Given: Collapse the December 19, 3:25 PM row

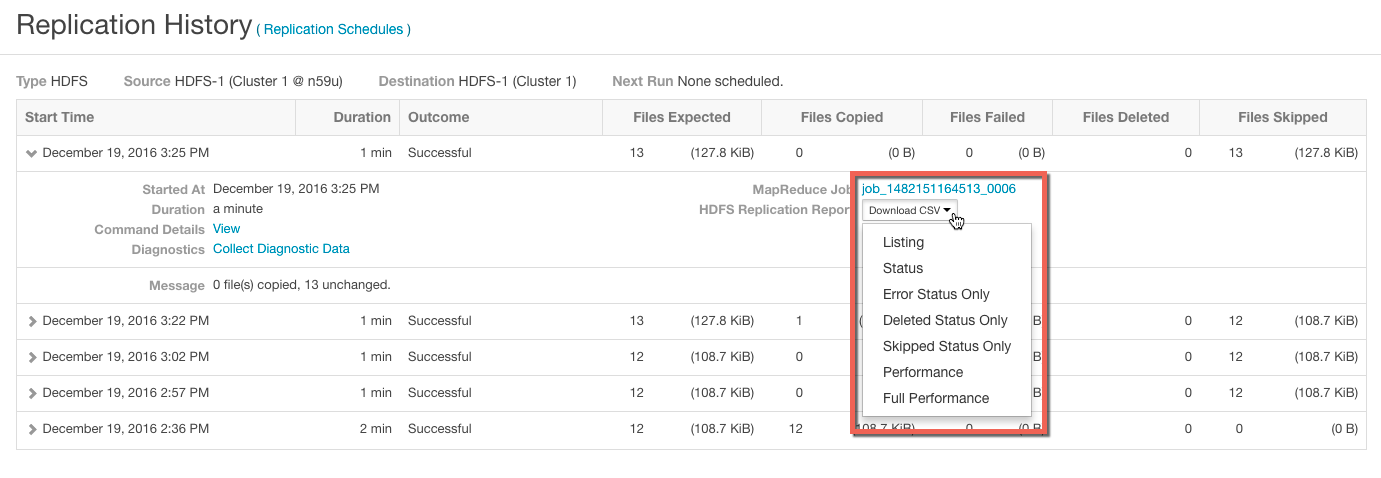Looking at the screenshot, I should (32, 154).
